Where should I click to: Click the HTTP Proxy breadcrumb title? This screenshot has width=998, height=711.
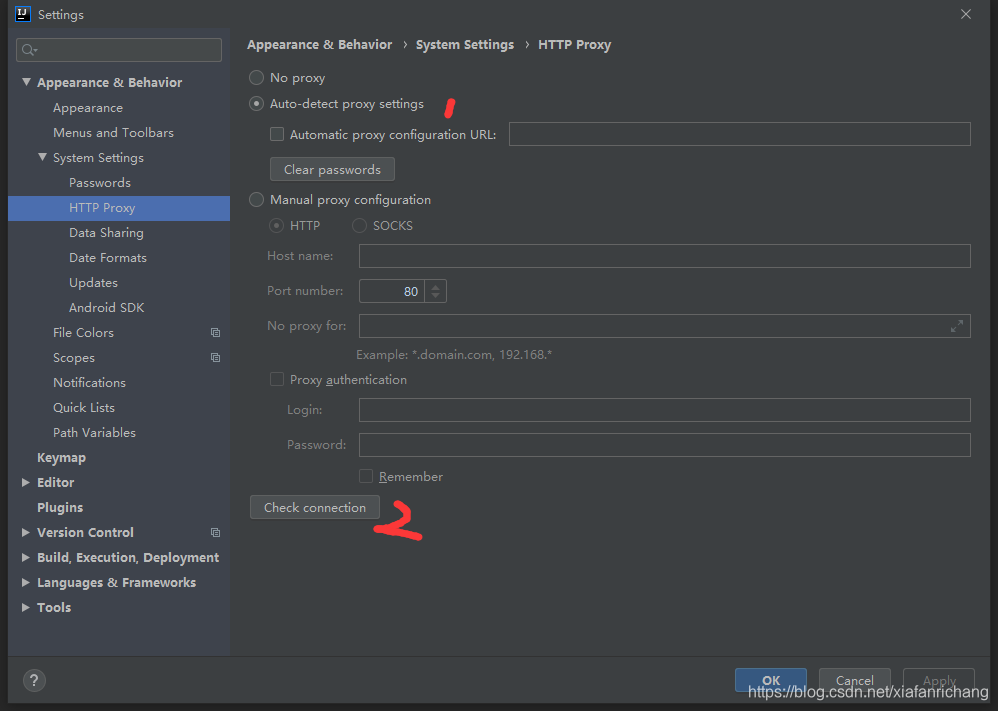[x=574, y=45]
